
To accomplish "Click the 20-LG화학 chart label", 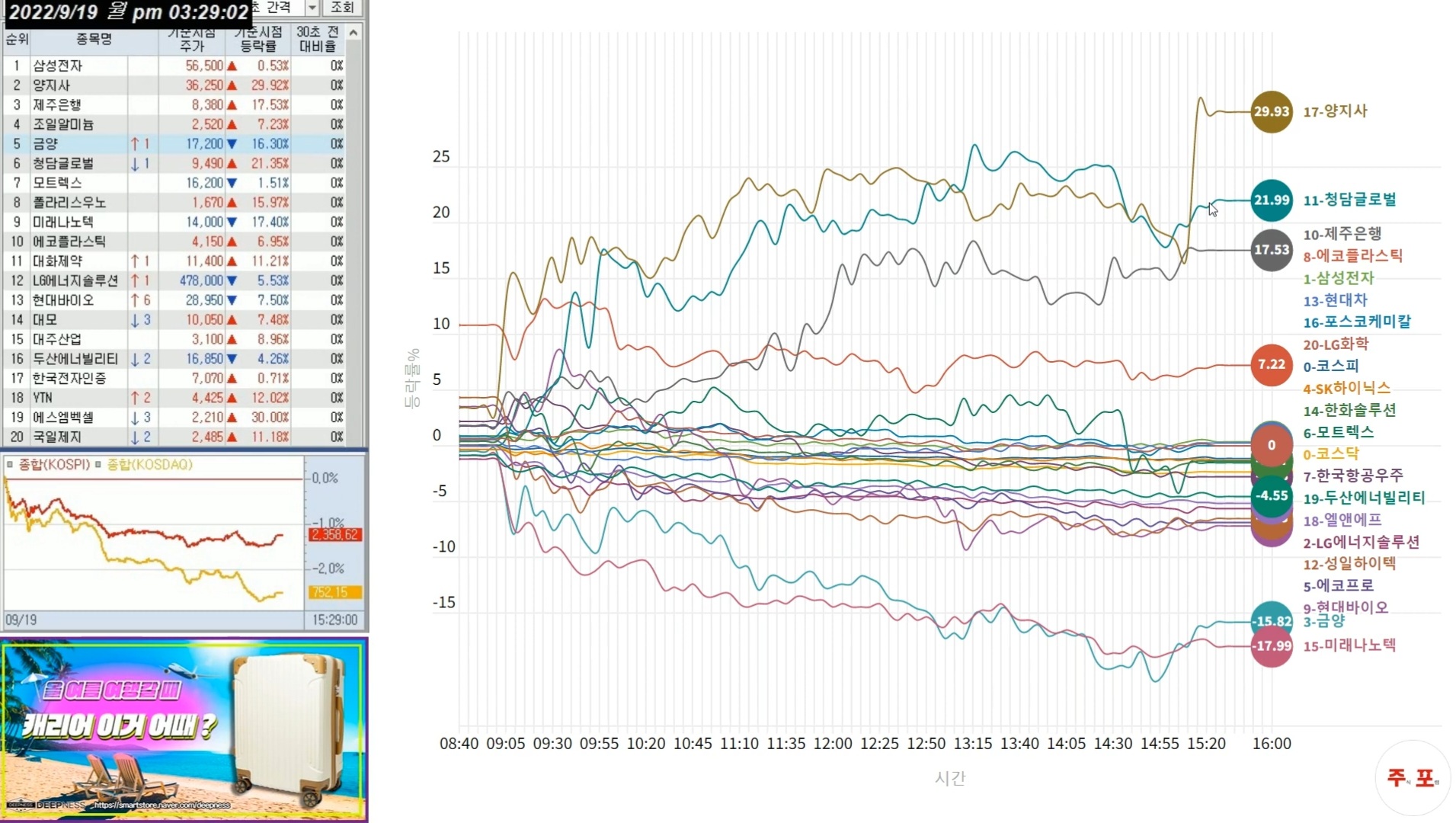I will pyautogui.click(x=1336, y=344).
